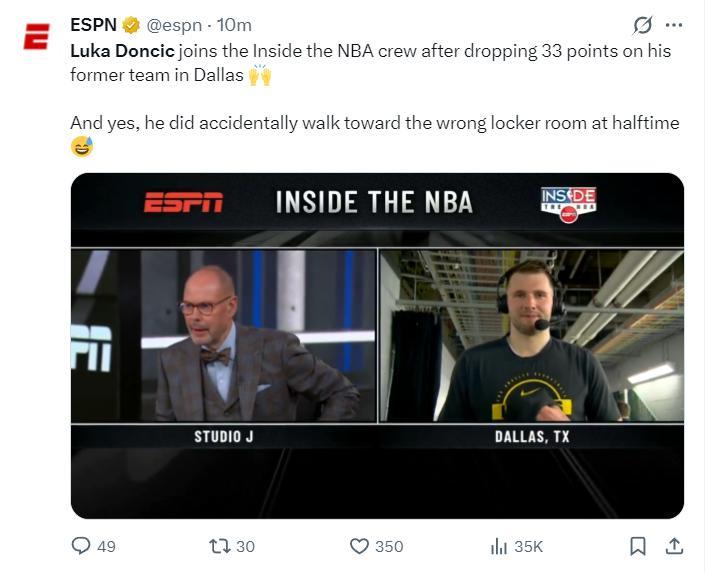Bookmark this ESPN tweet
Image resolution: width=705 pixels, height=572 pixels.
tap(638, 546)
